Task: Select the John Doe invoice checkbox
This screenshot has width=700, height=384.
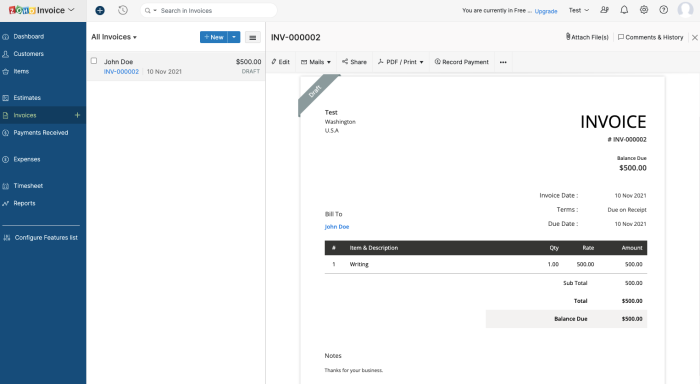Action: [94, 61]
